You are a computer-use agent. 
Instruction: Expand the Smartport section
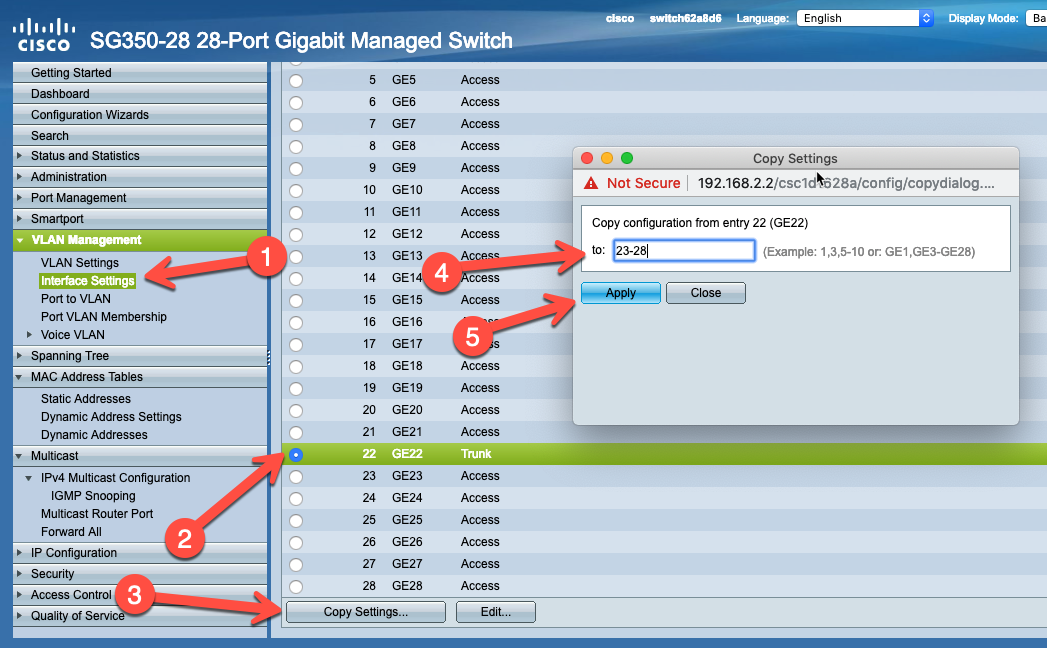19,218
